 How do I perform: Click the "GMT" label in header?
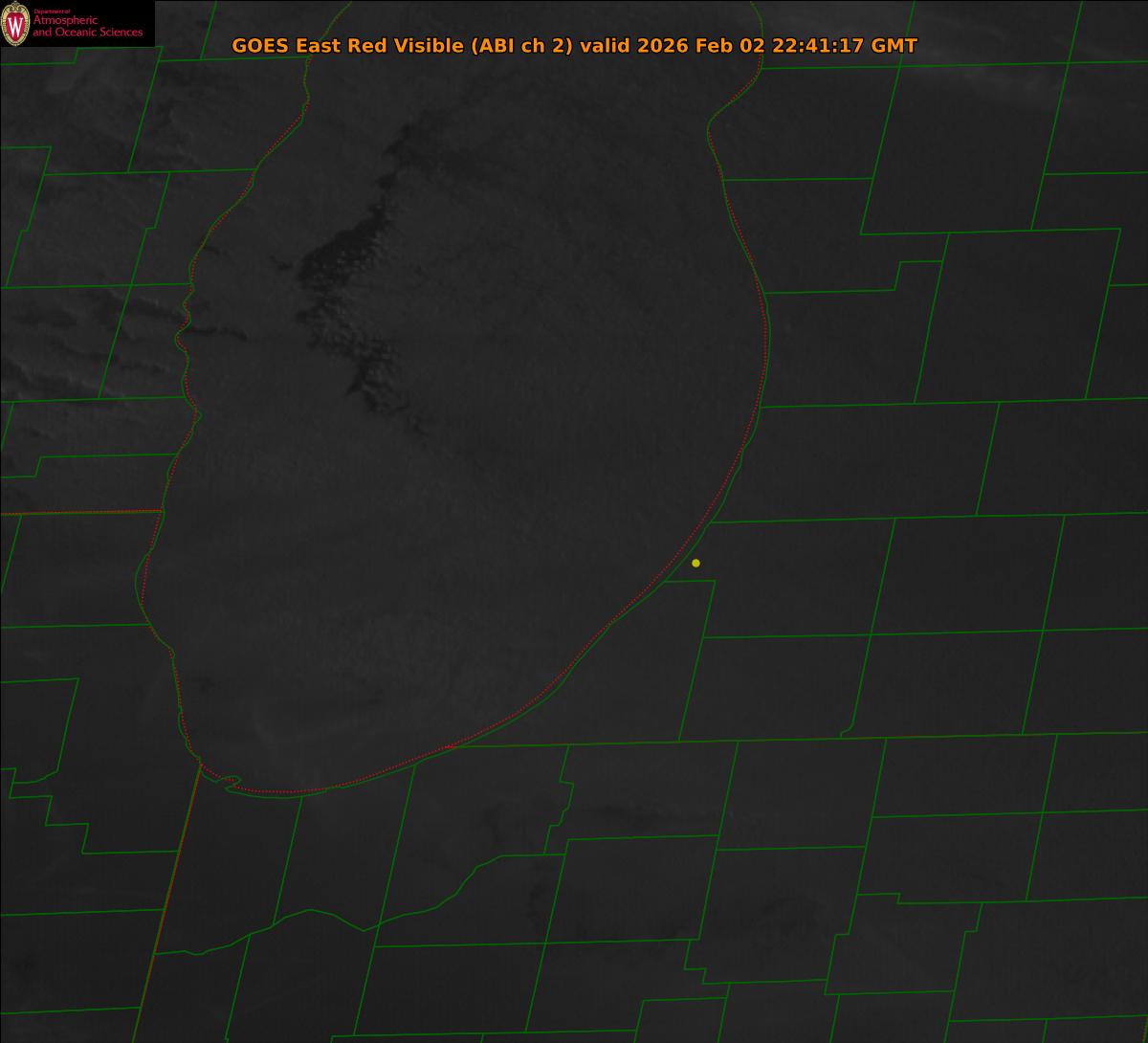point(894,46)
